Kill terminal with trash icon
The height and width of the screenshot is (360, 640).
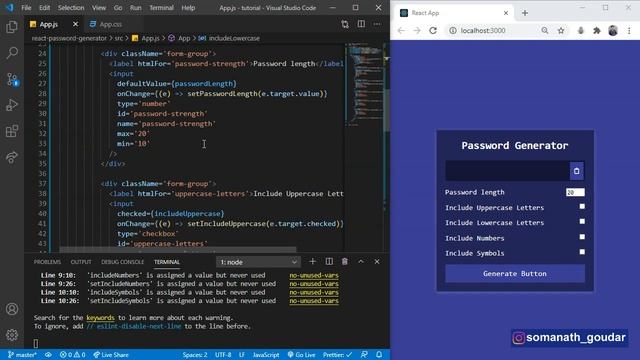pyautogui.click(x=345, y=262)
